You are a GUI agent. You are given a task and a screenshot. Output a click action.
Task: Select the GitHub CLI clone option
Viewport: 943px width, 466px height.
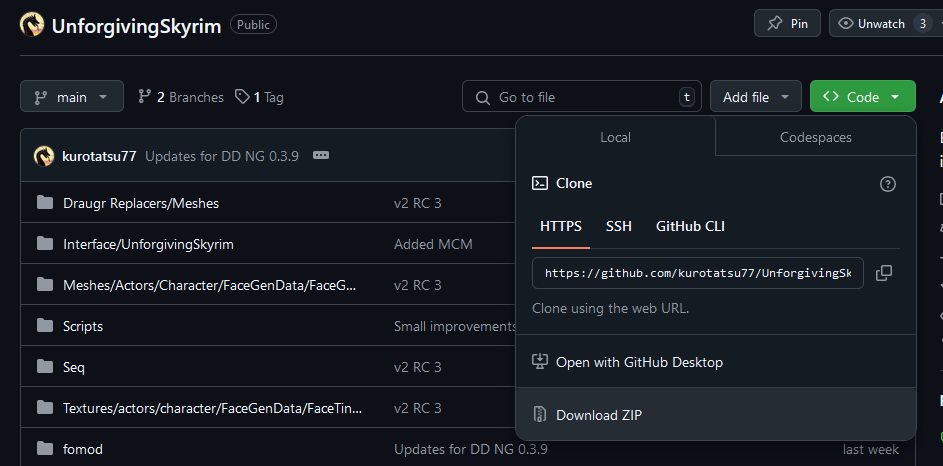tap(690, 226)
